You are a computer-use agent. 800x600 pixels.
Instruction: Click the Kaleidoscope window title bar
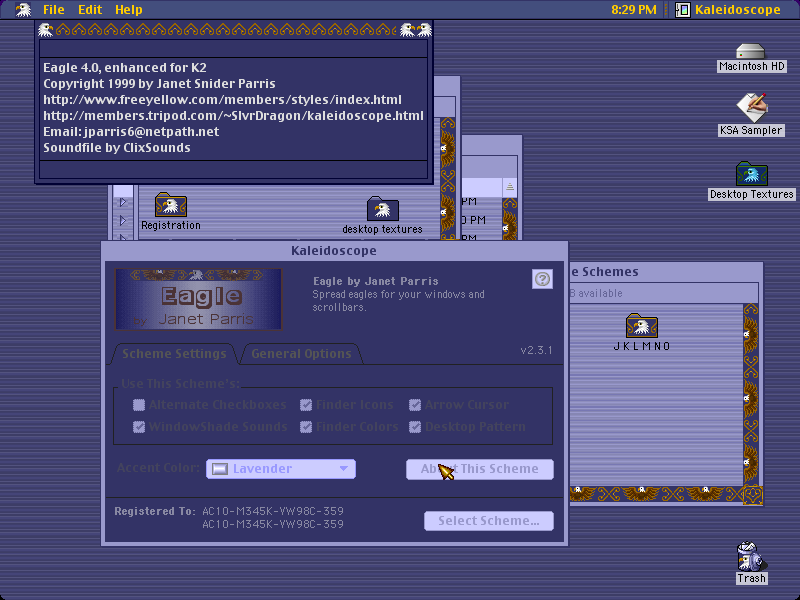pos(334,251)
